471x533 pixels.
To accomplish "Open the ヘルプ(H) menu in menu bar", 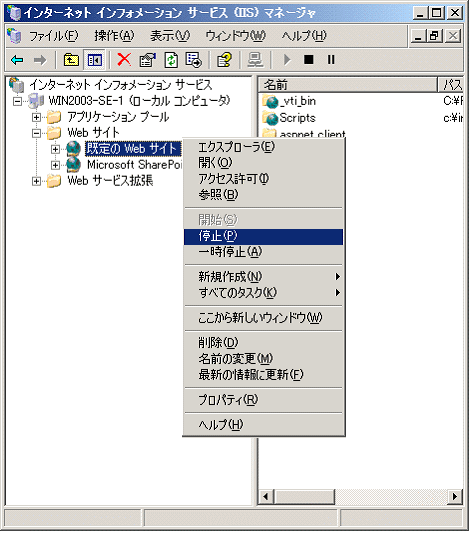I will (x=304, y=36).
